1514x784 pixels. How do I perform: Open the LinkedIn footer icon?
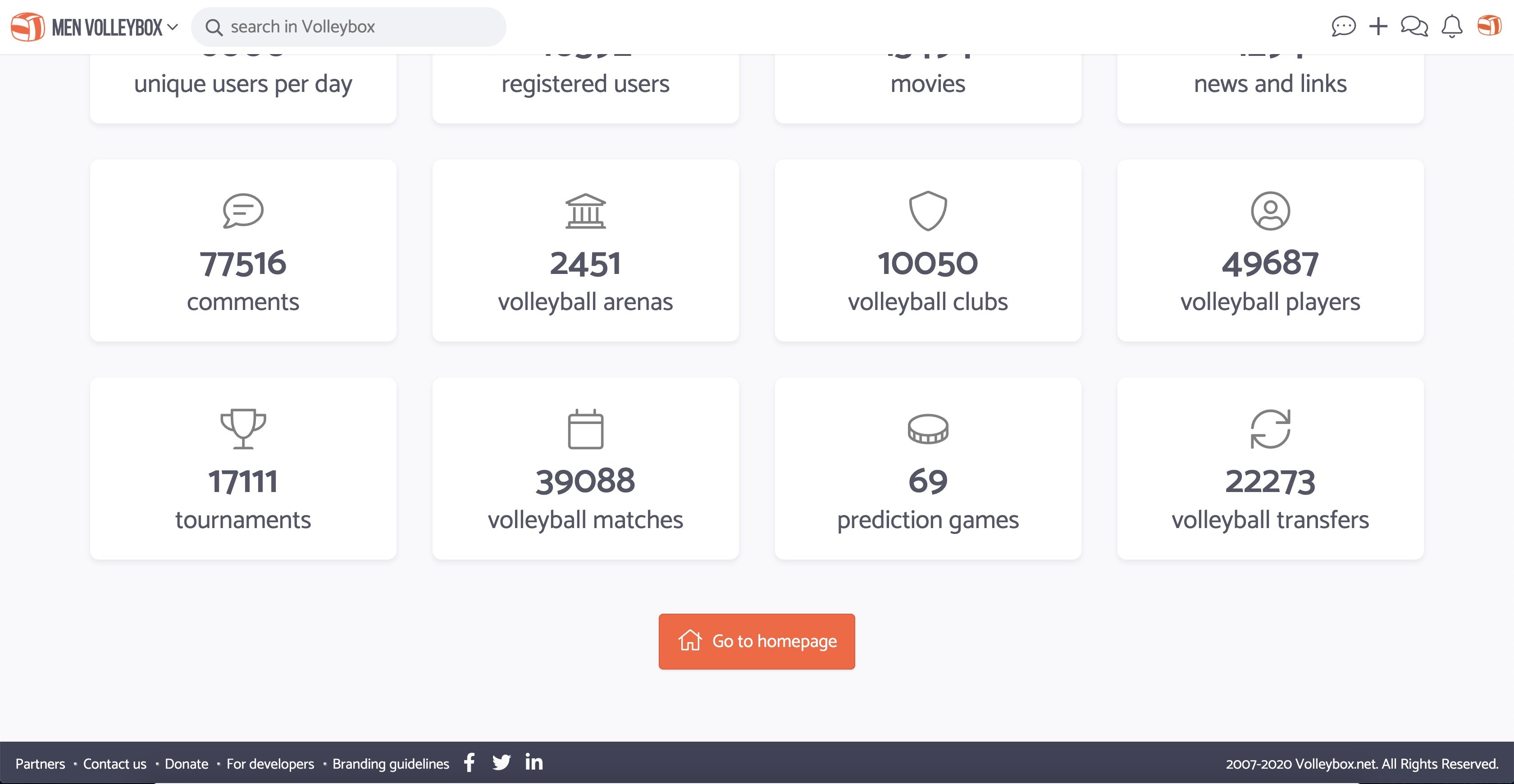[534, 762]
